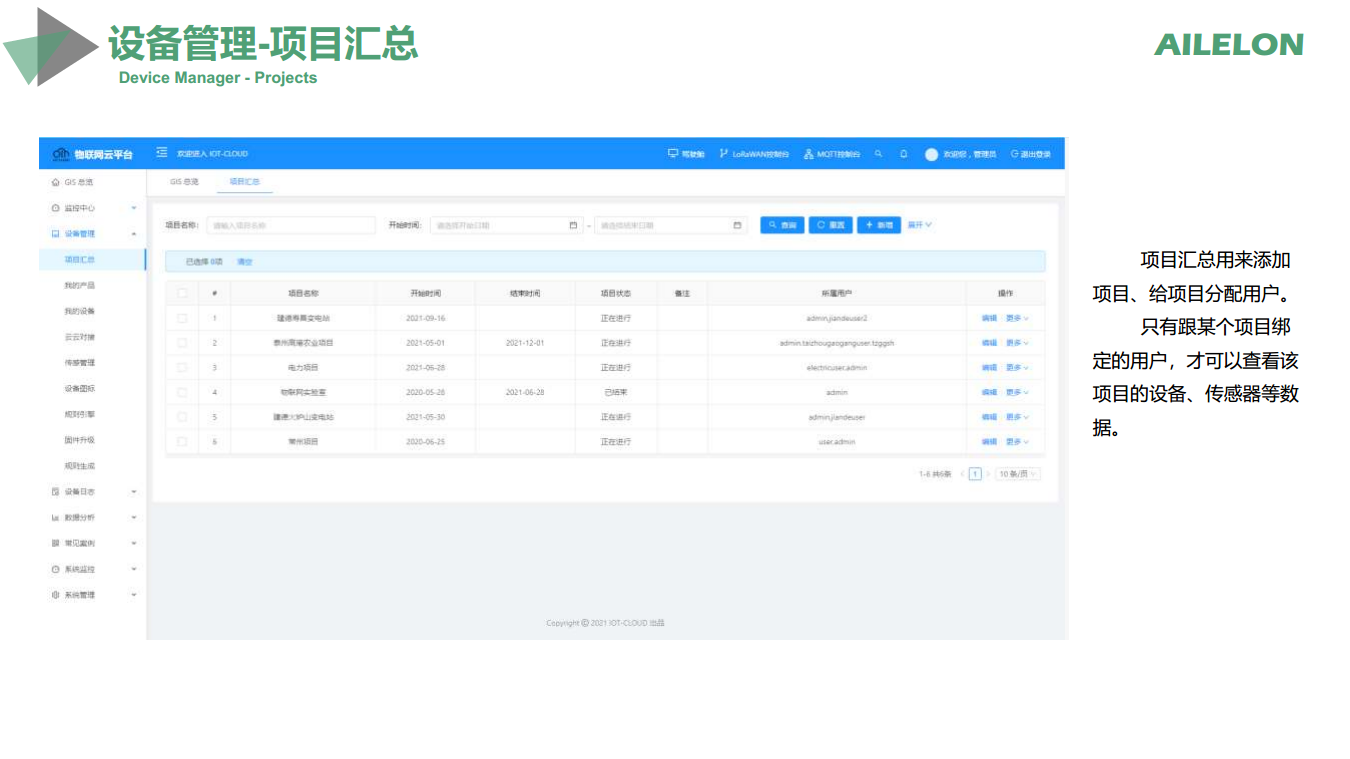Open 云云对接 in the sidebar

(x=79, y=337)
